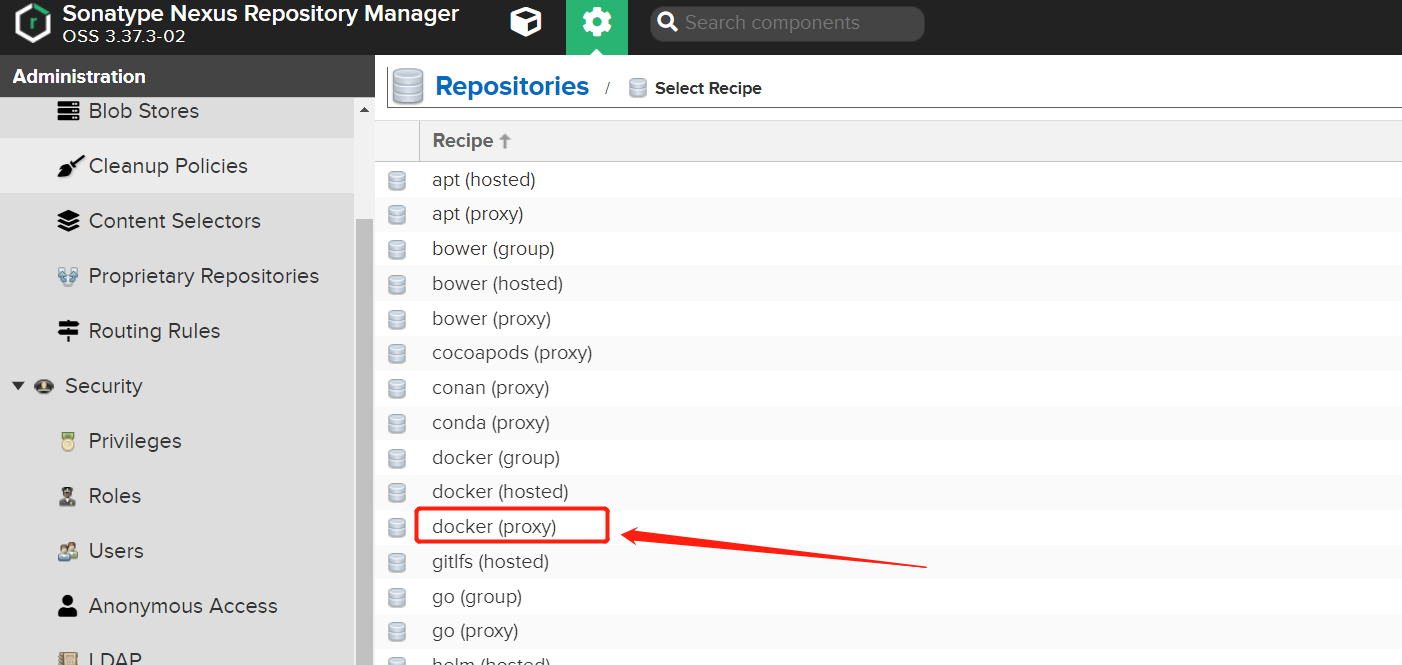Image resolution: width=1402 pixels, height=665 pixels.
Task: Click the Security node icon
Action: pyautogui.click(x=44, y=386)
